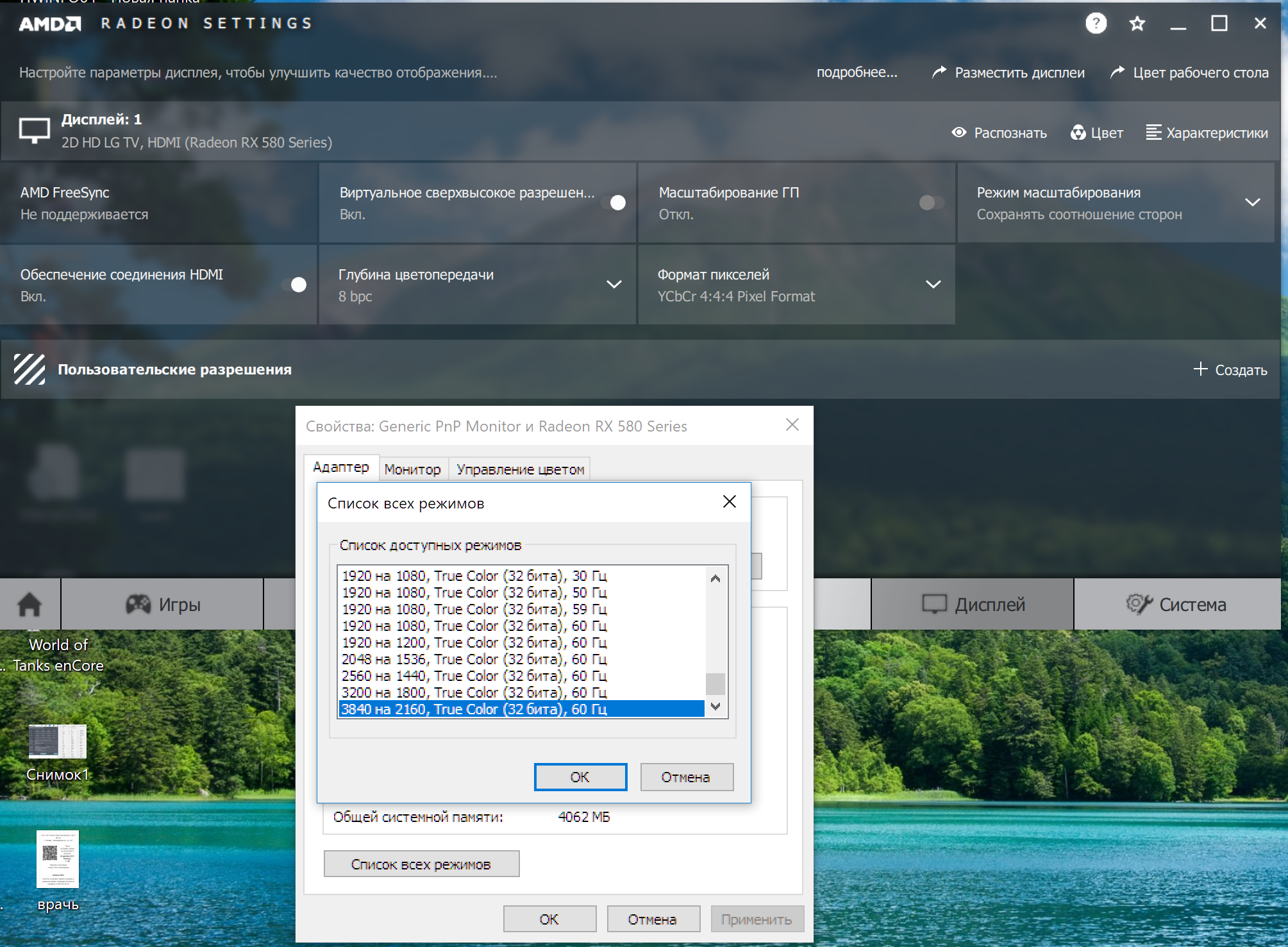This screenshot has height=947, width=1288.
Task: Switch to the Monitor tab
Action: click(x=412, y=469)
